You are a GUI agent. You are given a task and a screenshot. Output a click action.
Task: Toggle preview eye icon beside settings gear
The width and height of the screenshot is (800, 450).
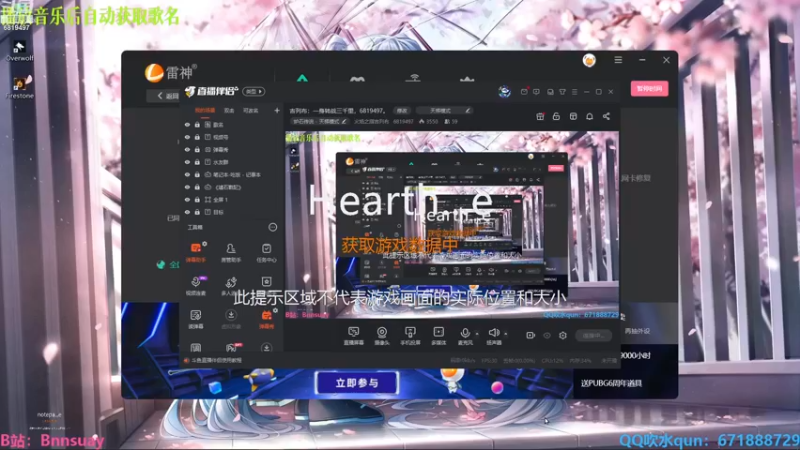pos(547,335)
